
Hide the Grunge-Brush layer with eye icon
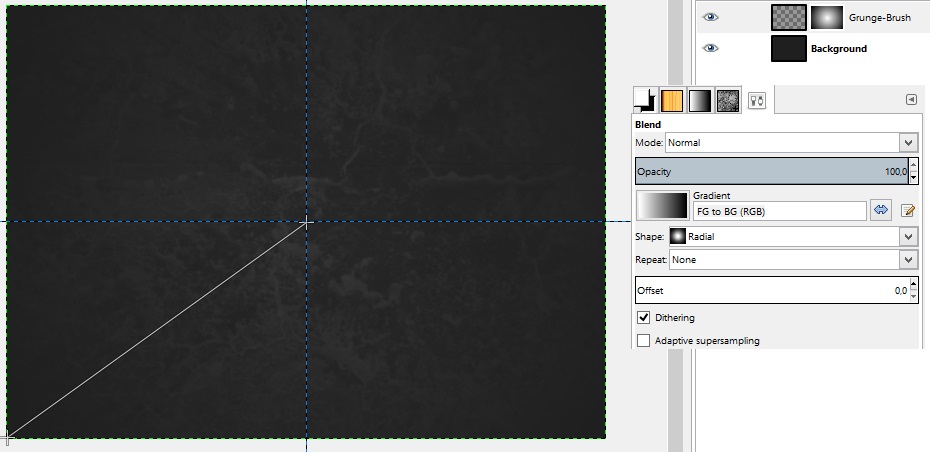click(x=710, y=17)
